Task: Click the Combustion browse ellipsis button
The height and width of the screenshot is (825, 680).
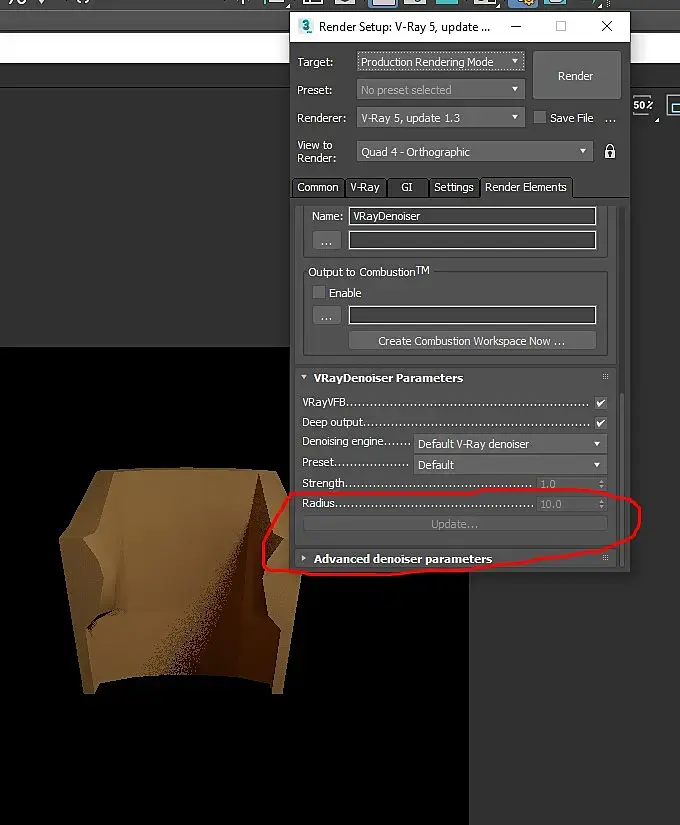Action: 326,316
